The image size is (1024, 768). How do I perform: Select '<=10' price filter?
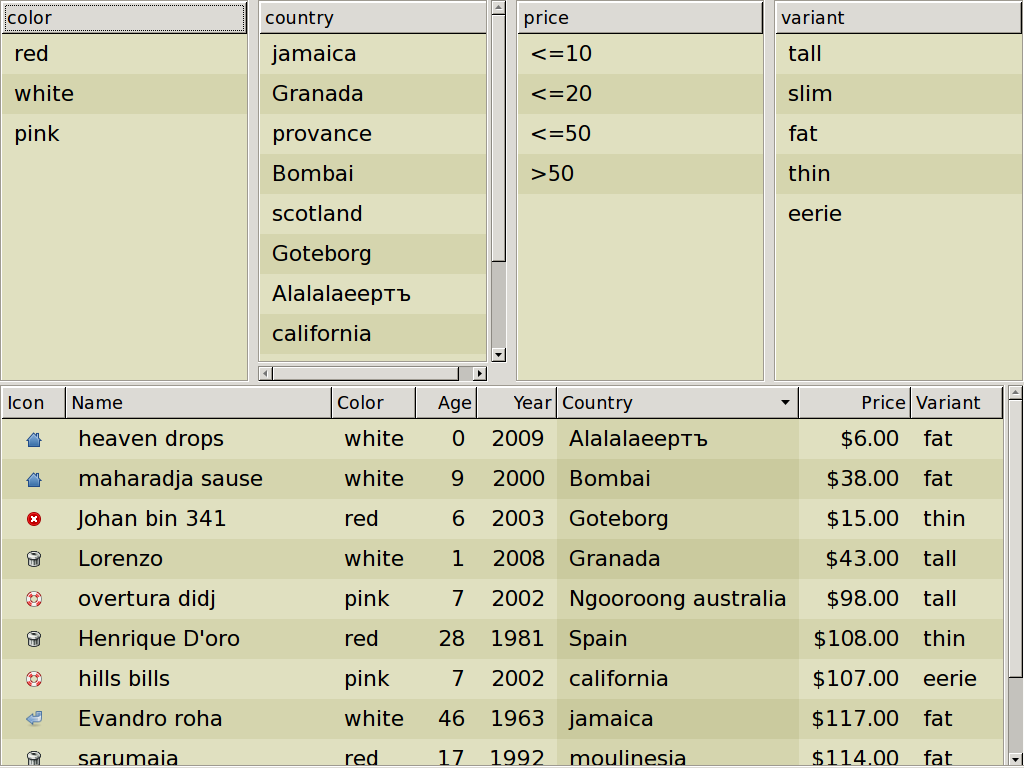(640, 54)
